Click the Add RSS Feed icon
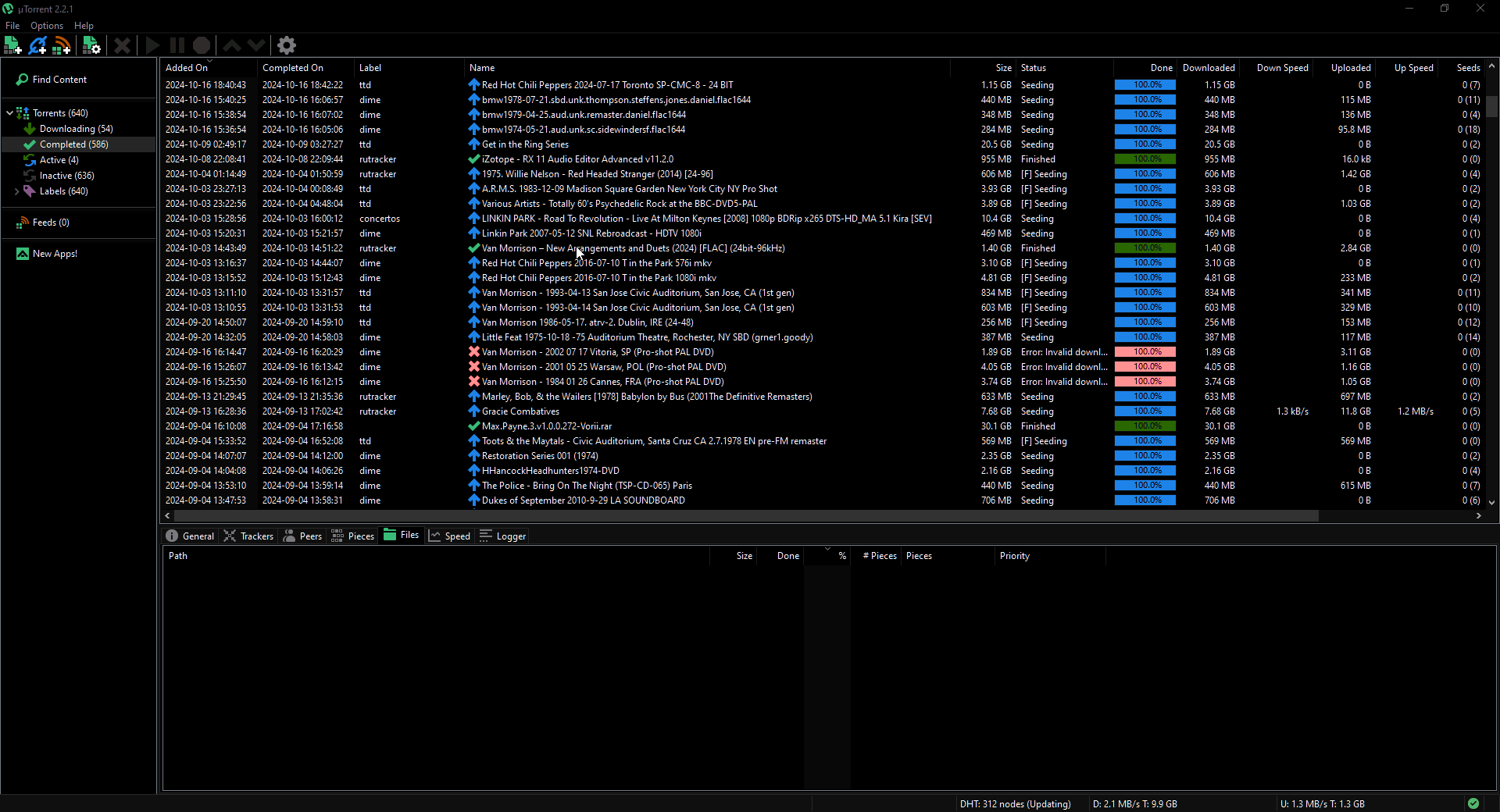The width and height of the screenshot is (1500, 812). 62,45
